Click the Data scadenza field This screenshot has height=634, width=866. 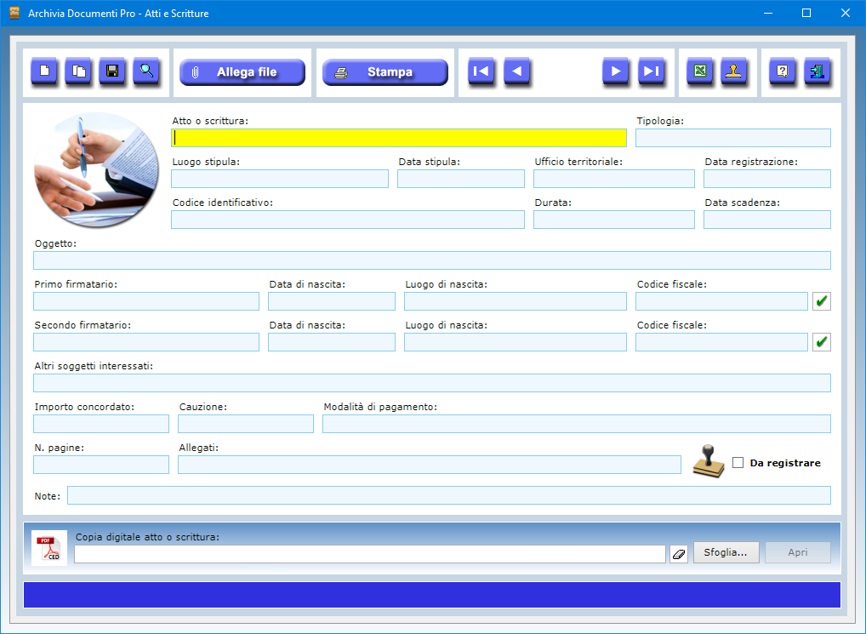pyautogui.click(x=767, y=220)
